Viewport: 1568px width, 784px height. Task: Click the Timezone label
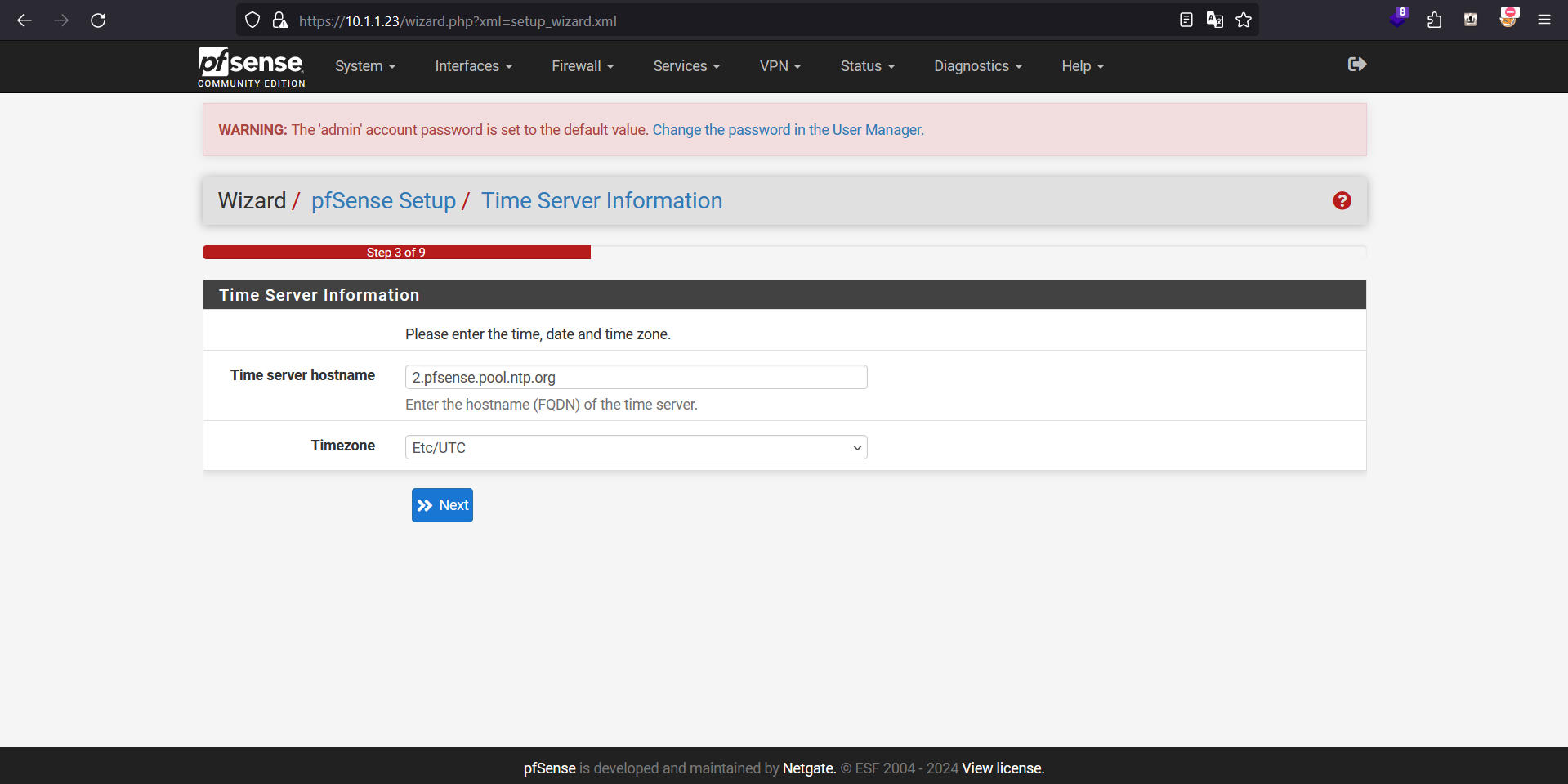coord(342,446)
